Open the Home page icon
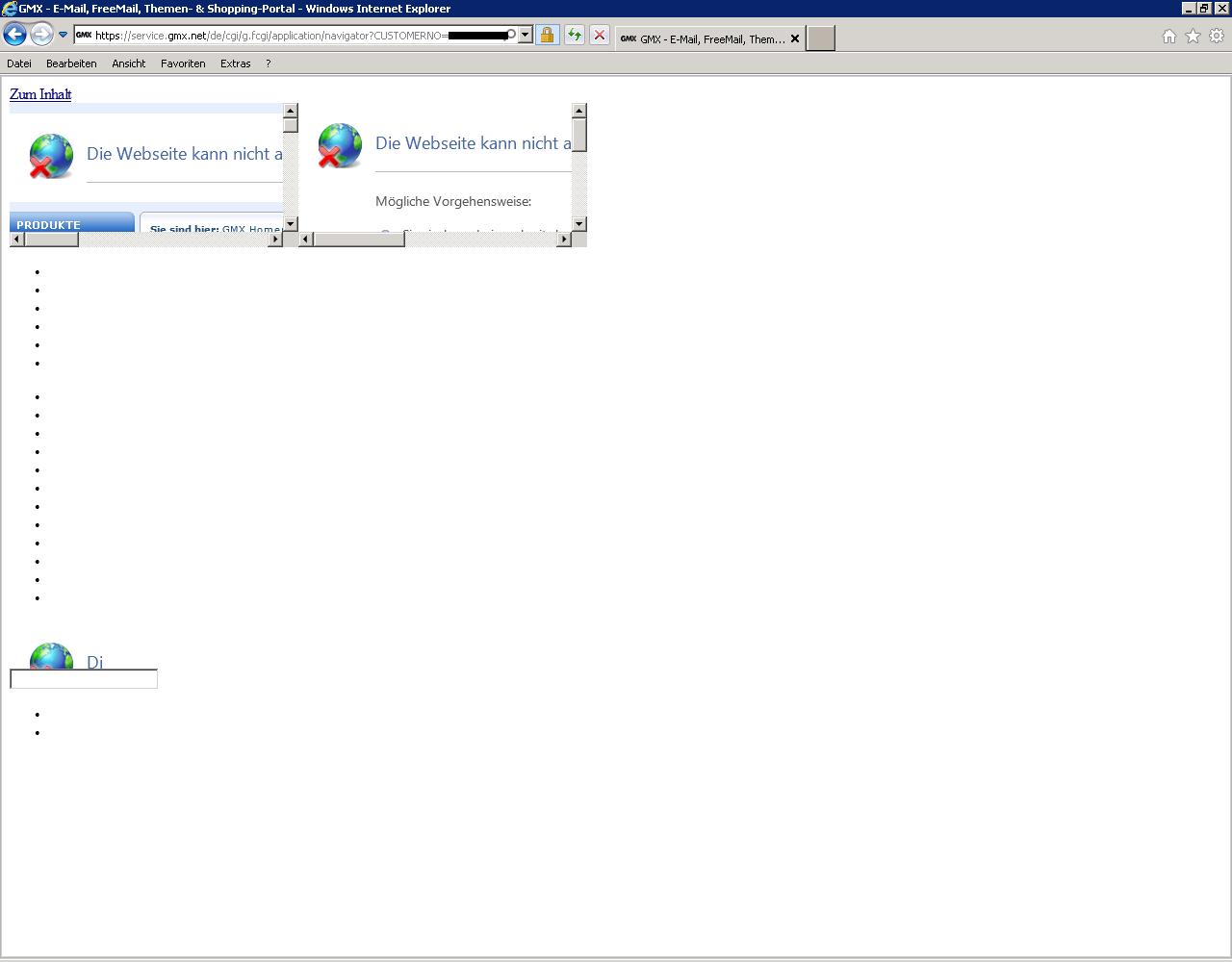This screenshot has width=1232, height=962. click(x=1168, y=37)
